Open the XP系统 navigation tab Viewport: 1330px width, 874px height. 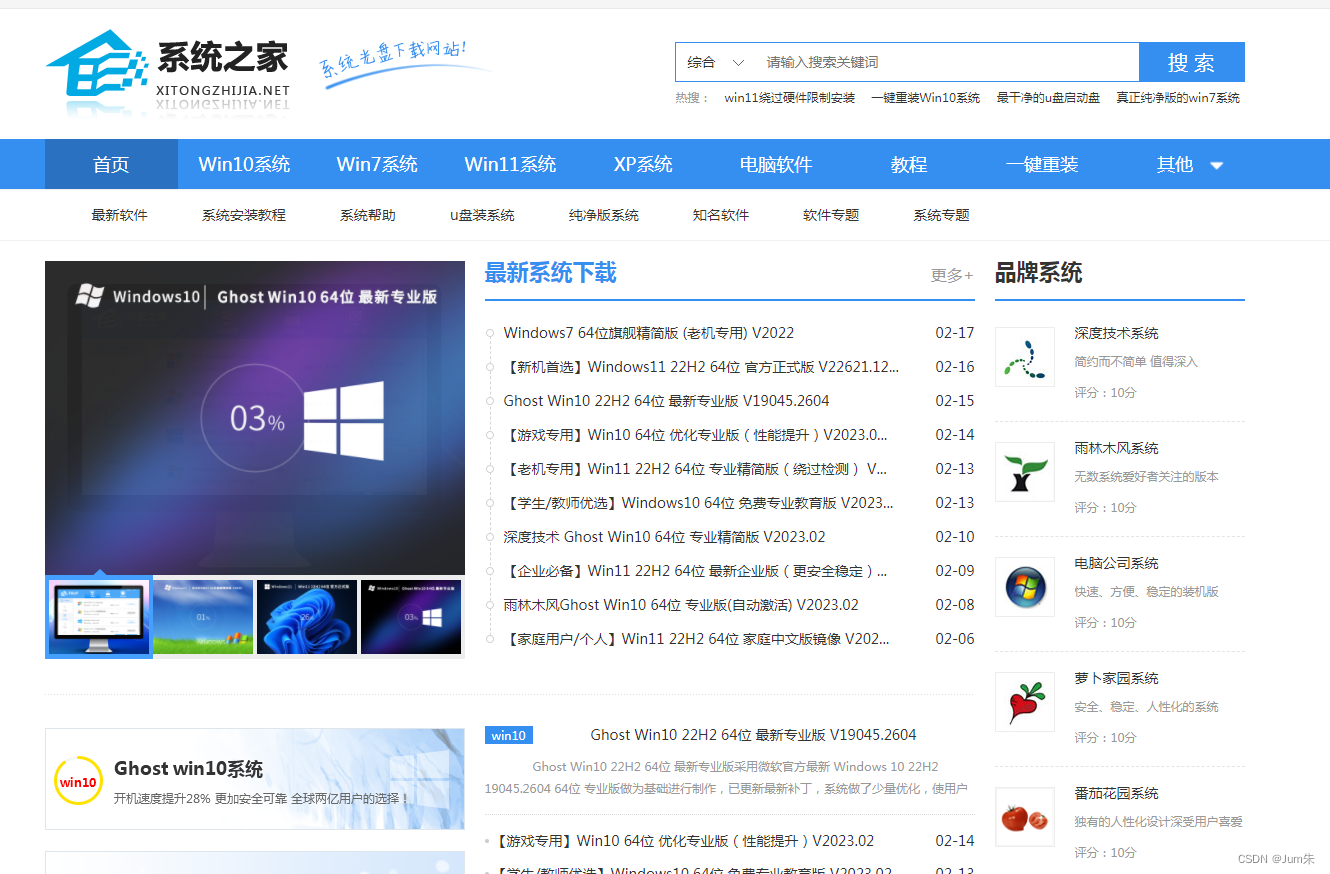(x=643, y=164)
